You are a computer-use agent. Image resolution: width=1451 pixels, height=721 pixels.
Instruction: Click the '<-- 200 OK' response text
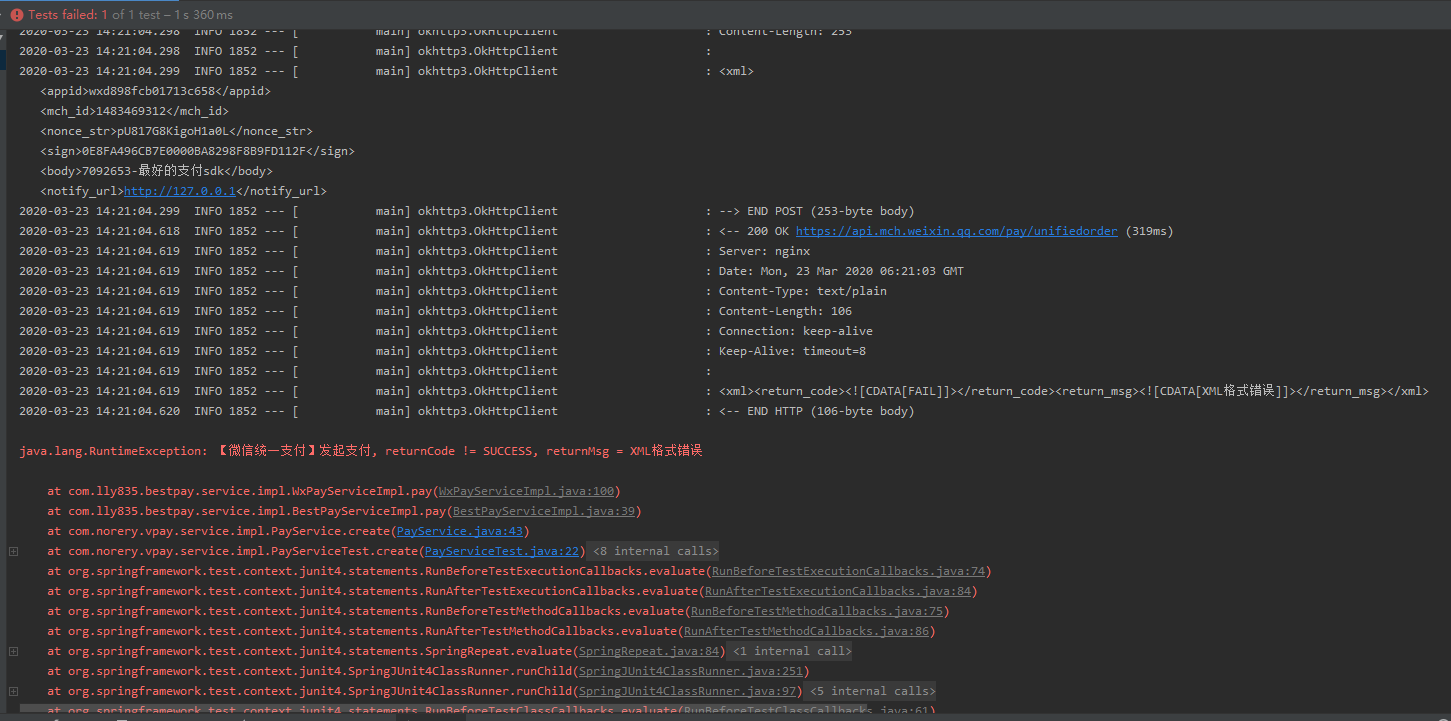click(x=754, y=231)
